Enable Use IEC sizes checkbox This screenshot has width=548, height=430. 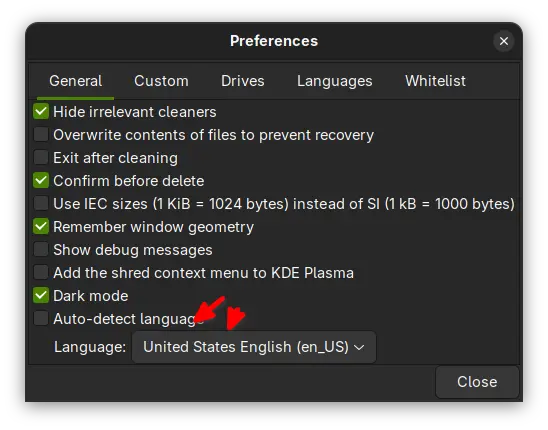[x=41, y=204]
